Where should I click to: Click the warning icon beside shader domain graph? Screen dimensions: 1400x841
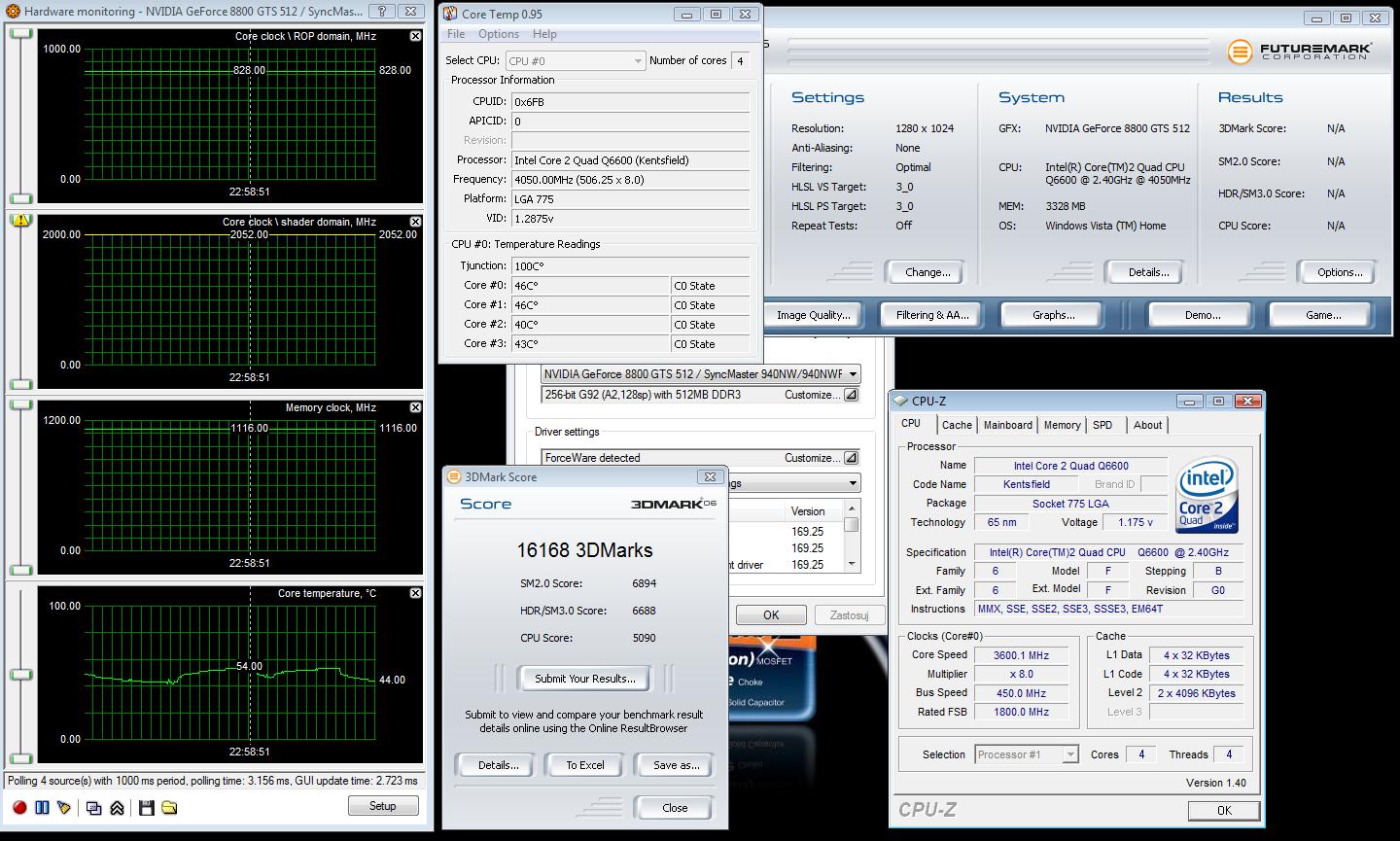(19, 220)
